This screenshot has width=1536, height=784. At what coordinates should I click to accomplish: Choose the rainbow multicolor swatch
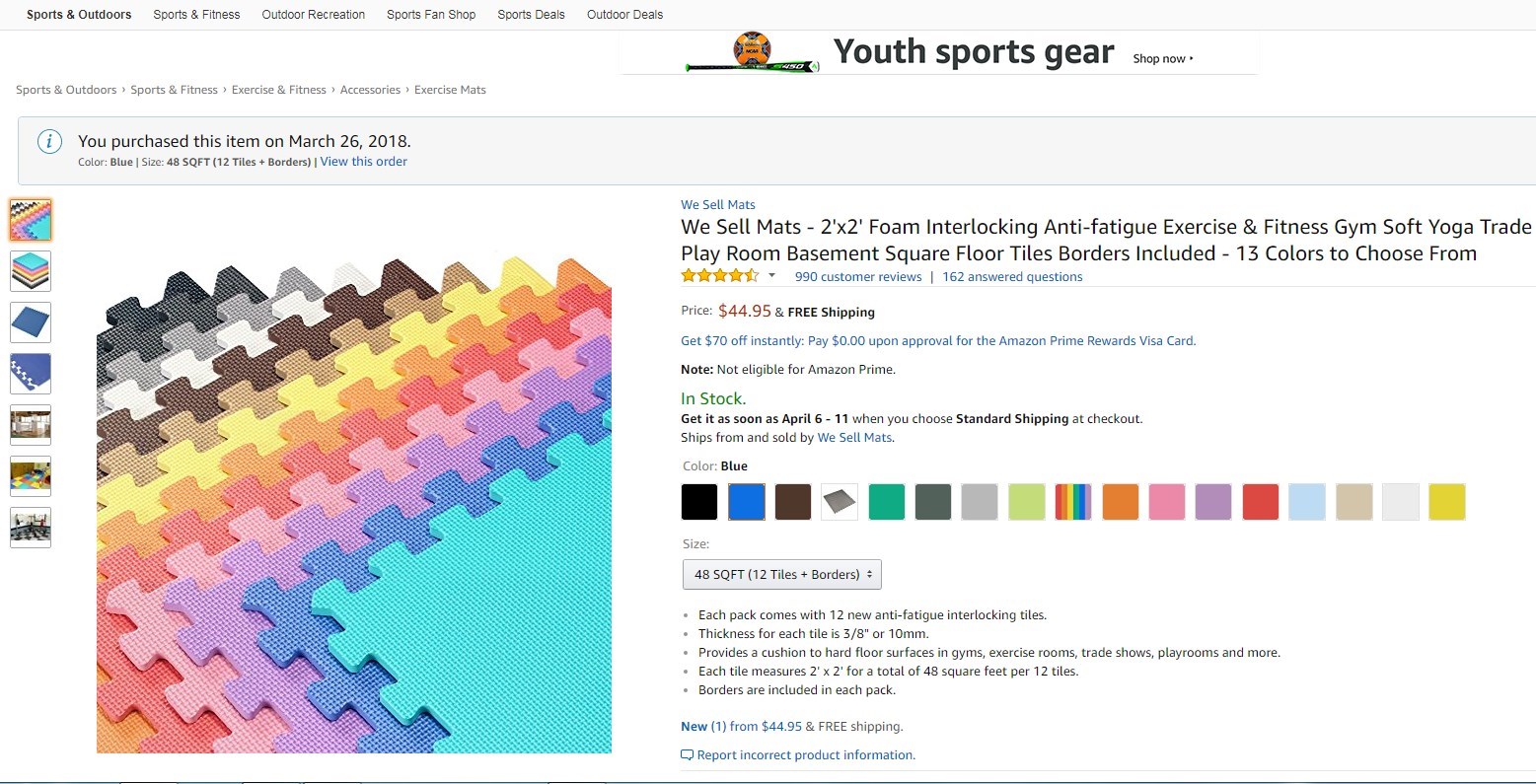[1073, 502]
